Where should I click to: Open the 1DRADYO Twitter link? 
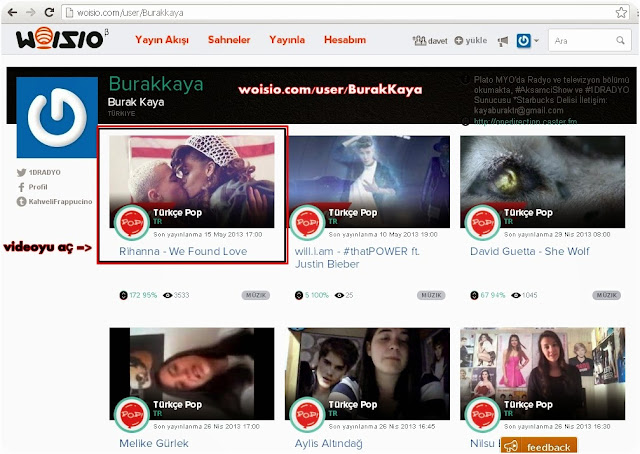click(39, 172)
